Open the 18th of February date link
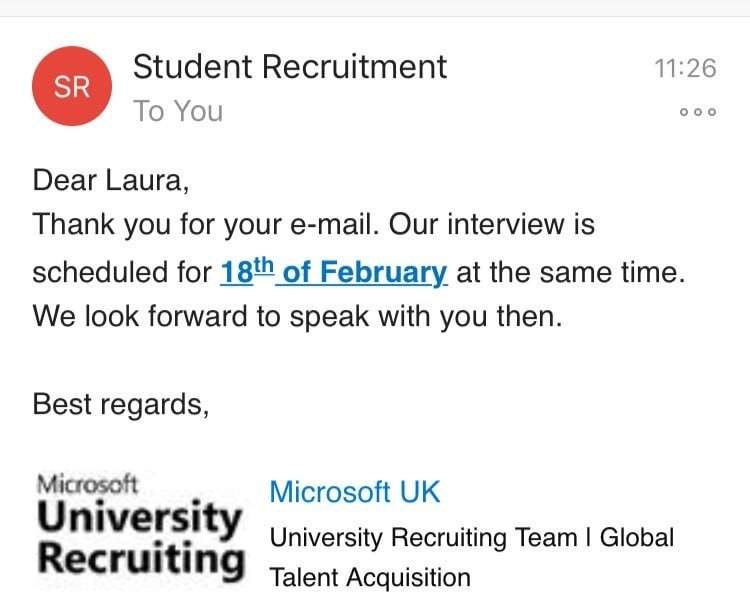This screenshot has width=750, height=592. pyautogui.click(x=333, y=272)
